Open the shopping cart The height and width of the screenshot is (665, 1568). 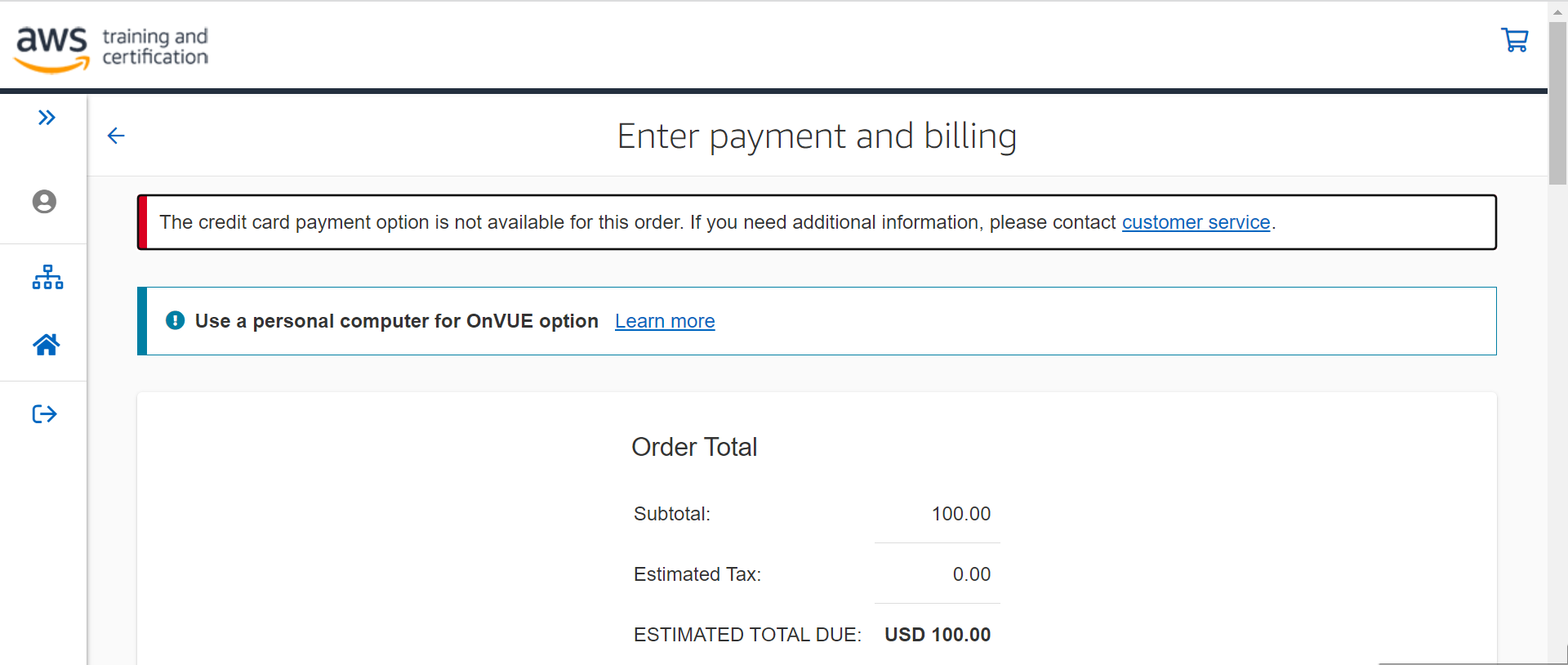point(1515,40)
